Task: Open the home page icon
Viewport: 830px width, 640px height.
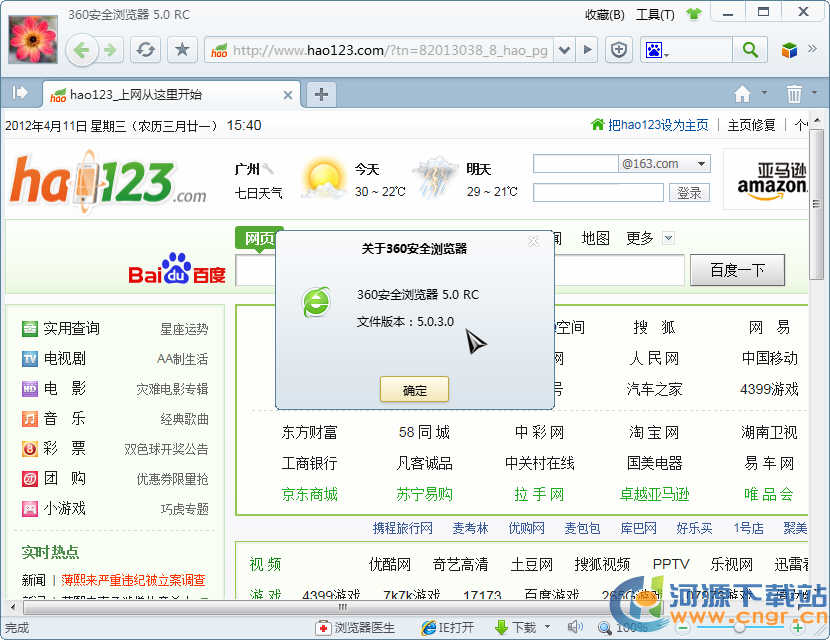Action: [742, 94]
